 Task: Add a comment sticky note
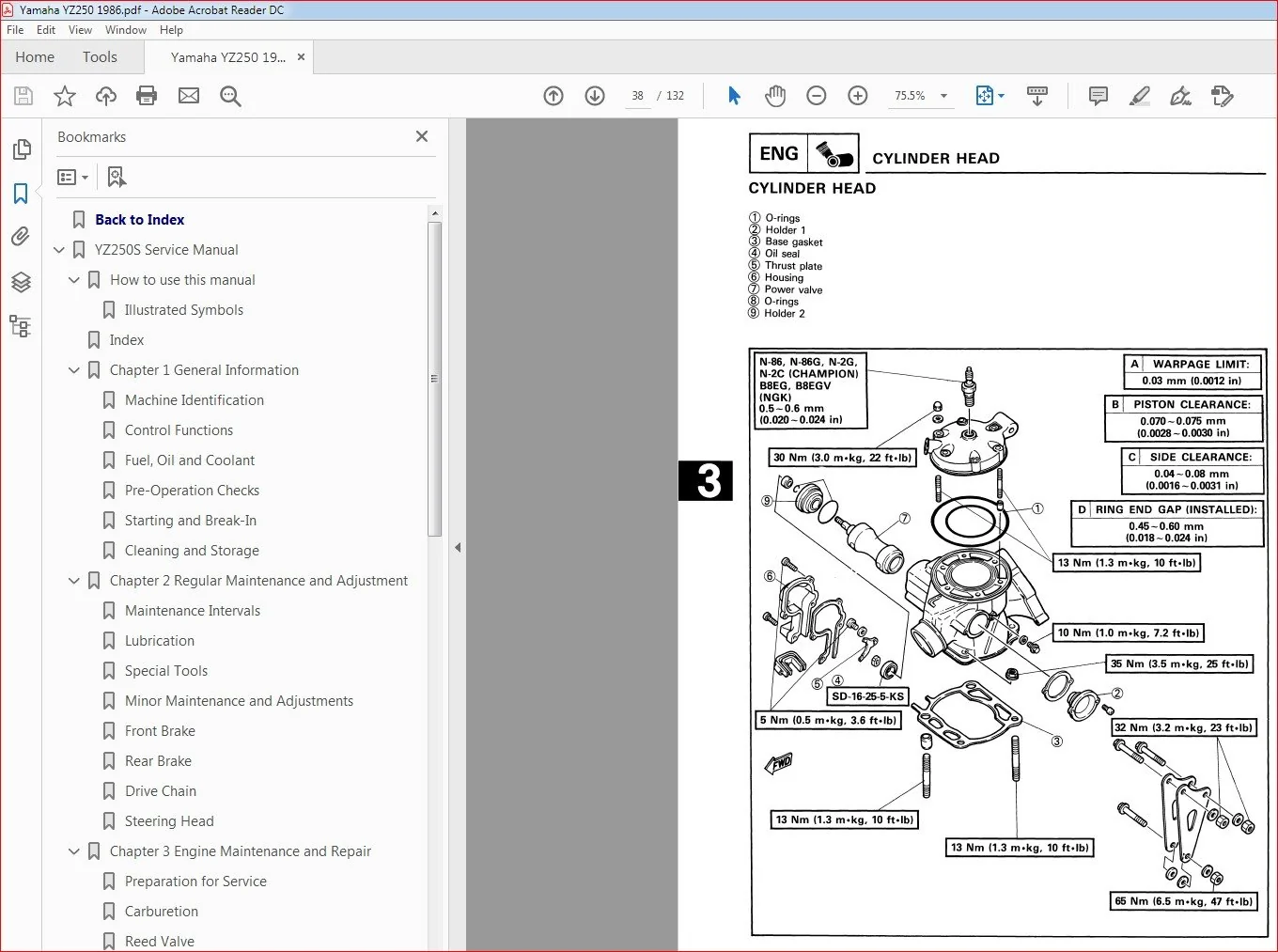pos(1098,96)
